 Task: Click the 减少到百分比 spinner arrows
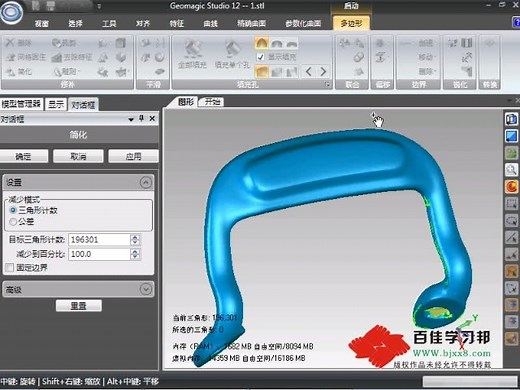pos(135,254)
